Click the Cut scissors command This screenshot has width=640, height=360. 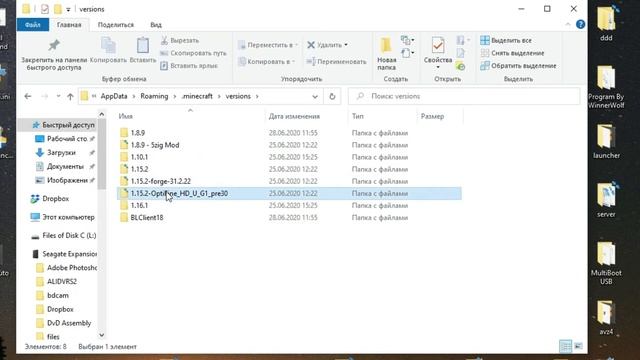pyautogui.click(x=180, y=40)
